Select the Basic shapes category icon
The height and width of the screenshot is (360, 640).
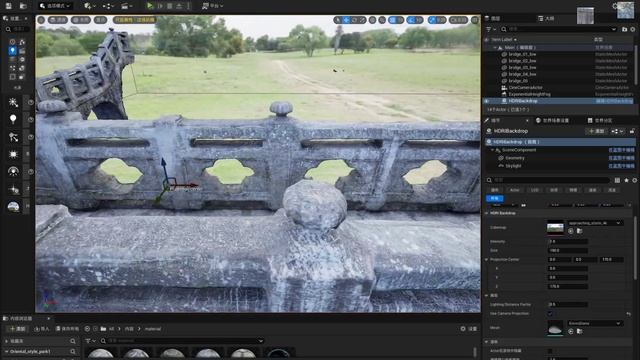[22, 42]
